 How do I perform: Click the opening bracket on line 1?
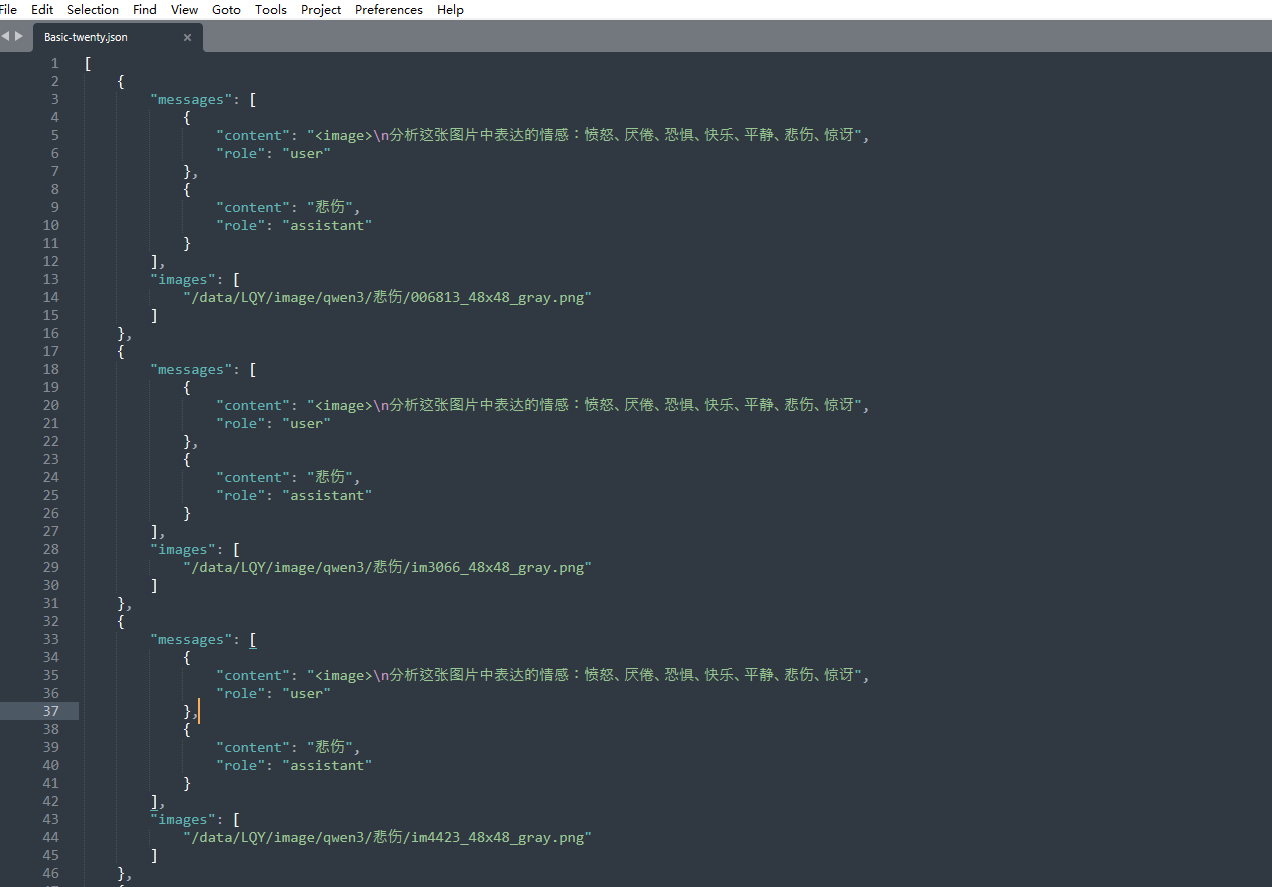(88, 63)
